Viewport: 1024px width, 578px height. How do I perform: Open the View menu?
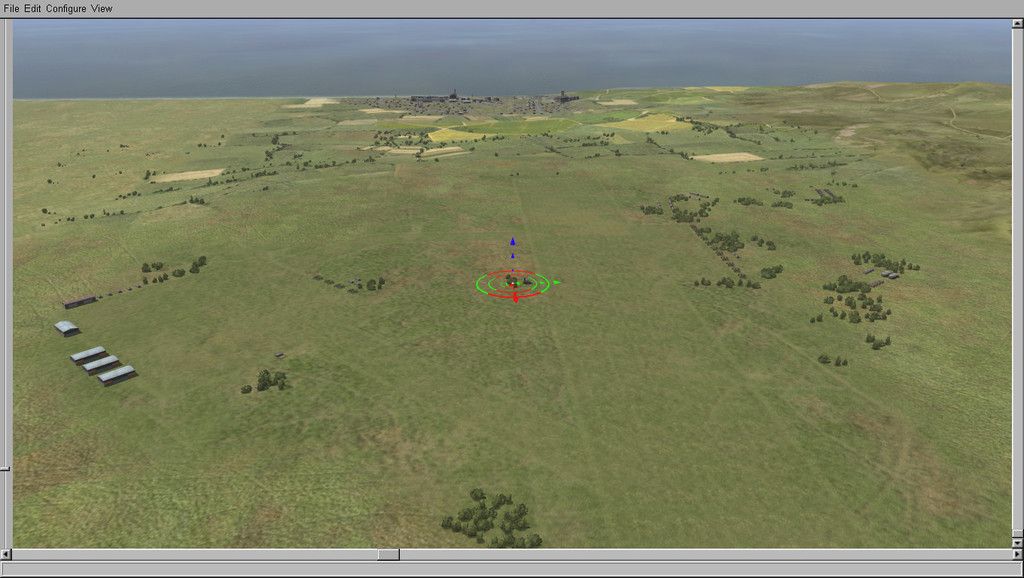(x=101, y=8)
